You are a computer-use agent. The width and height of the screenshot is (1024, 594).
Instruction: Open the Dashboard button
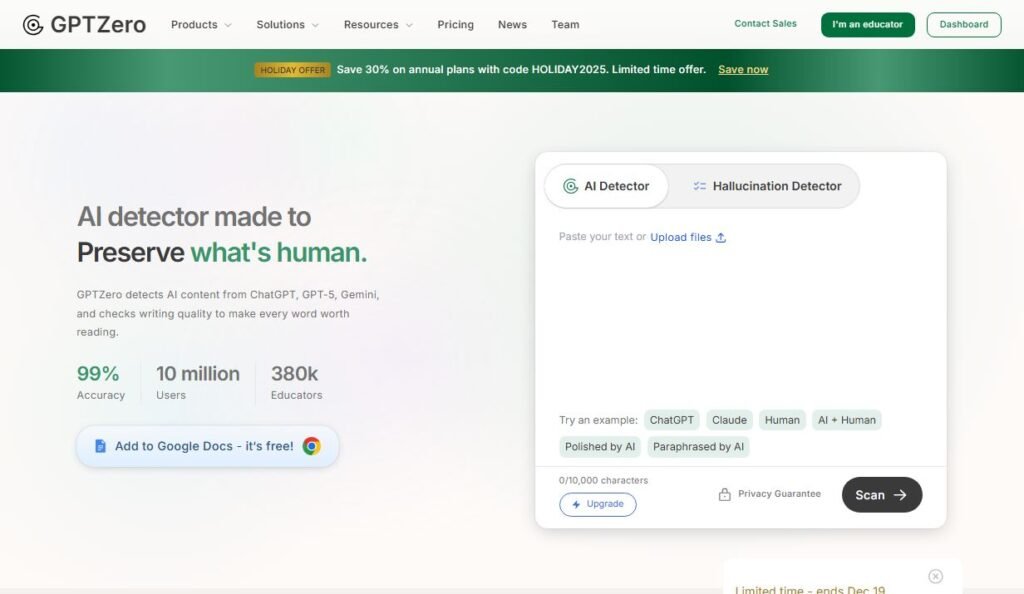point(963,25)
